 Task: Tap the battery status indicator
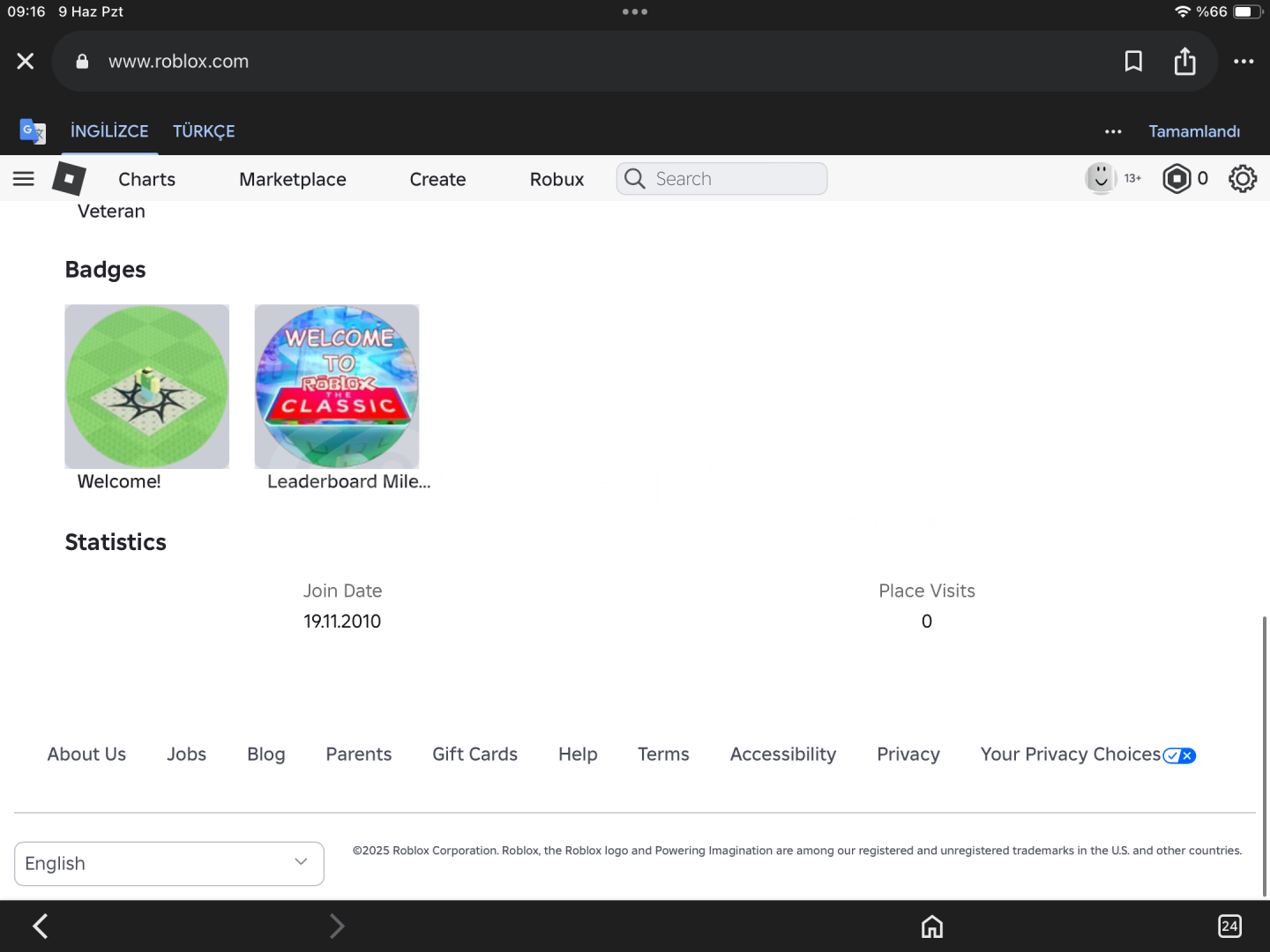coord(1247,11)
